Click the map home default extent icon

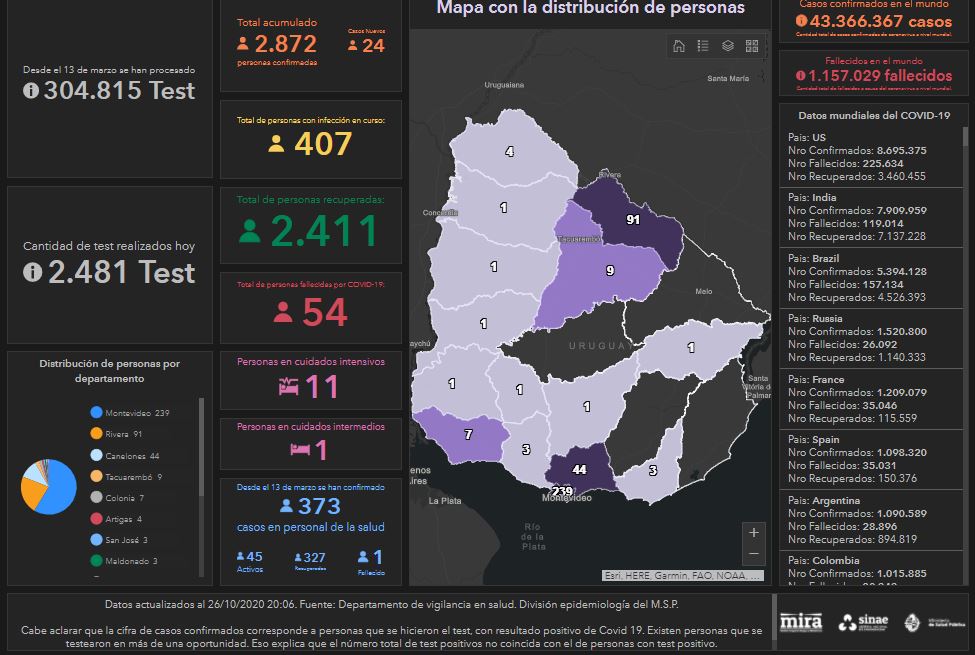(679, 46)
